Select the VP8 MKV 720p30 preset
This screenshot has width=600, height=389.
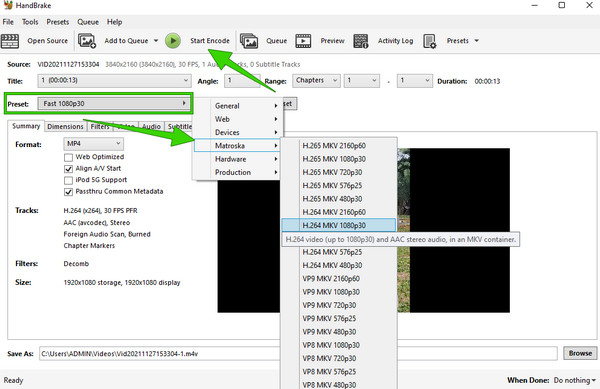pos(339,358)
